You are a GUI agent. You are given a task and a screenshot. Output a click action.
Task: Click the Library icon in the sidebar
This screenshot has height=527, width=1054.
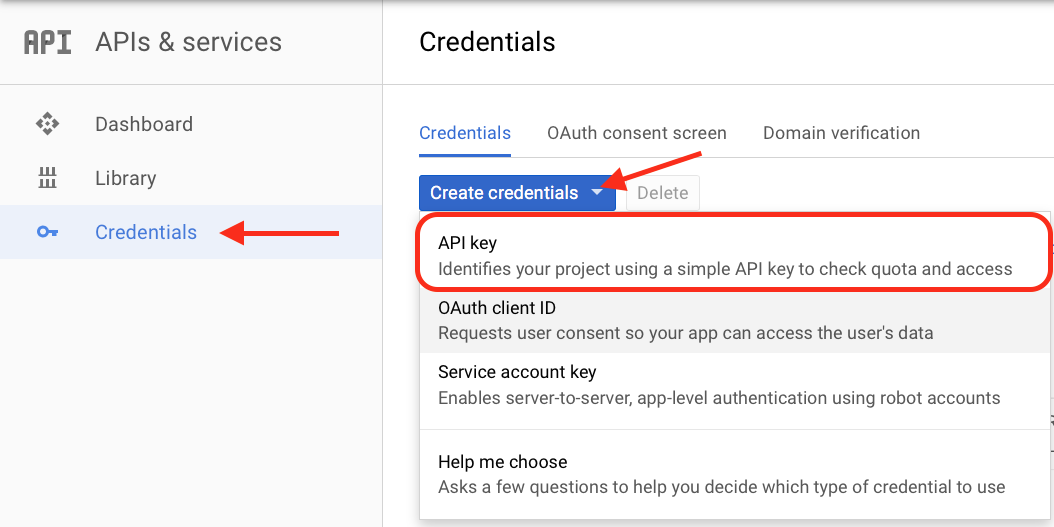[47, 178]
